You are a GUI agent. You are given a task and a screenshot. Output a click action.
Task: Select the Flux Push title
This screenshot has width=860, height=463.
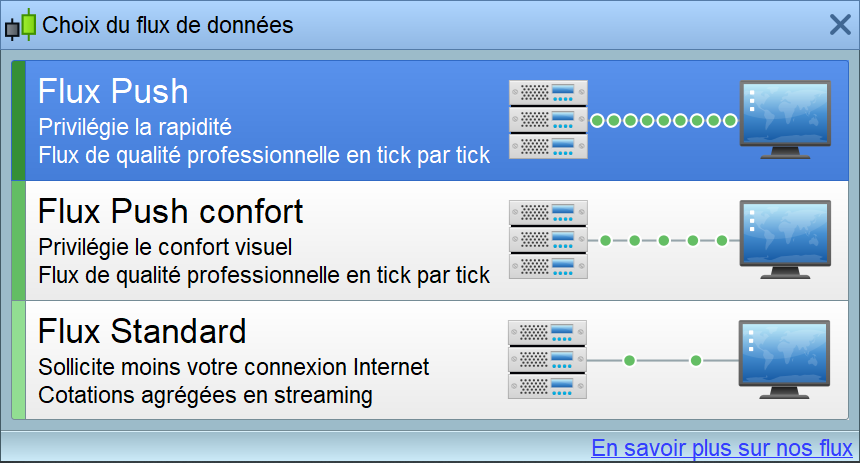click(113, 92)
